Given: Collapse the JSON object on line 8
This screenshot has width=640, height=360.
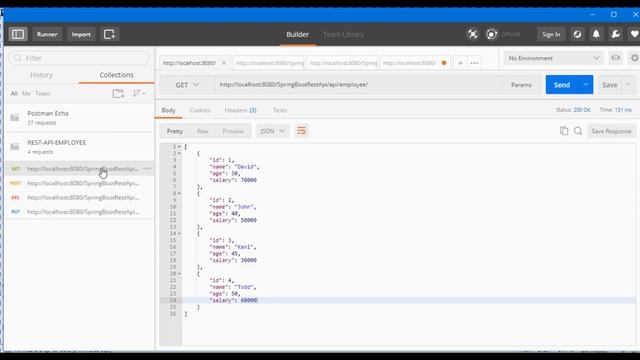Looking at the screenshot, I should click(179, 193).
